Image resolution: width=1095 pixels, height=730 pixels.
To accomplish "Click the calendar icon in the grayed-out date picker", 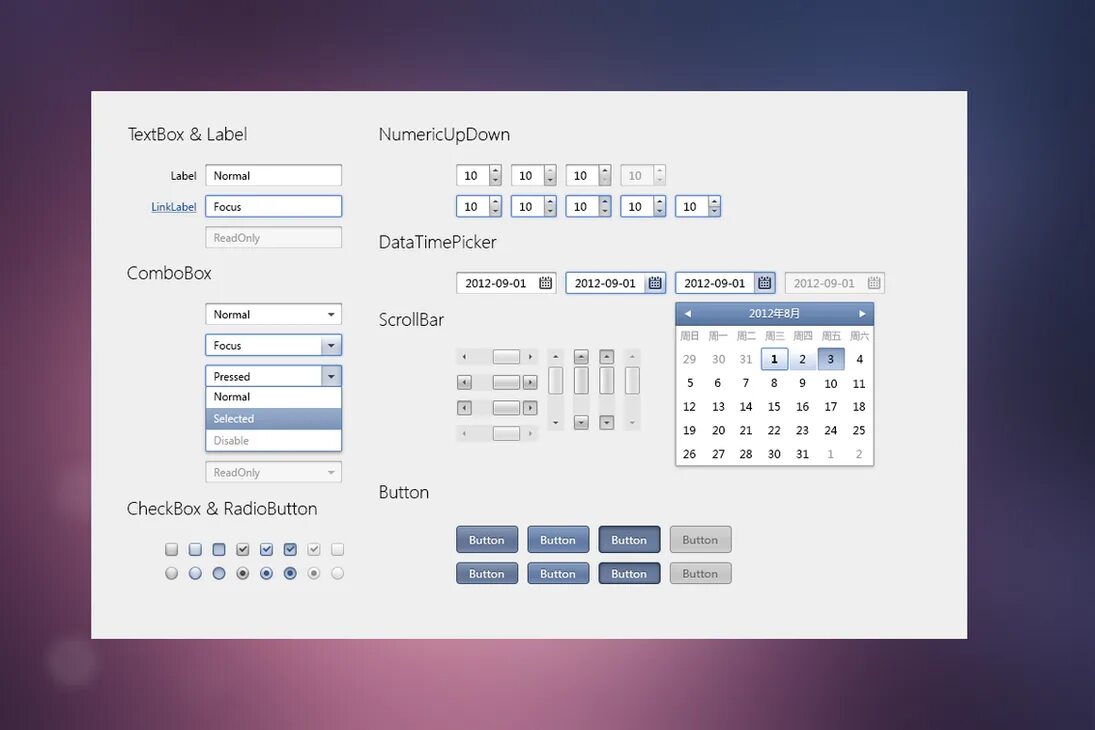I will point(874,283).
